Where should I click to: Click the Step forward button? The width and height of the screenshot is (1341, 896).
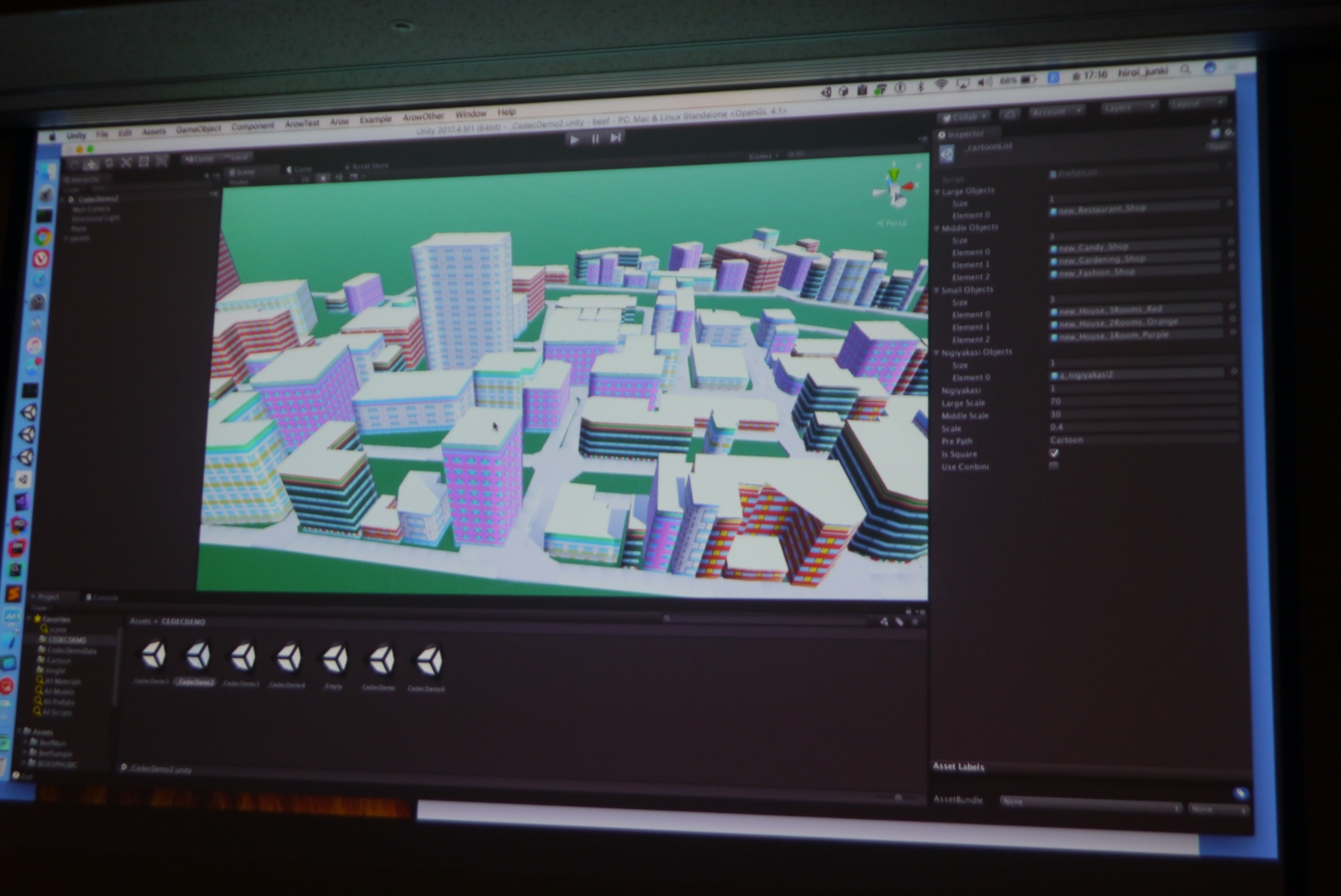click(x=616, y=138)
